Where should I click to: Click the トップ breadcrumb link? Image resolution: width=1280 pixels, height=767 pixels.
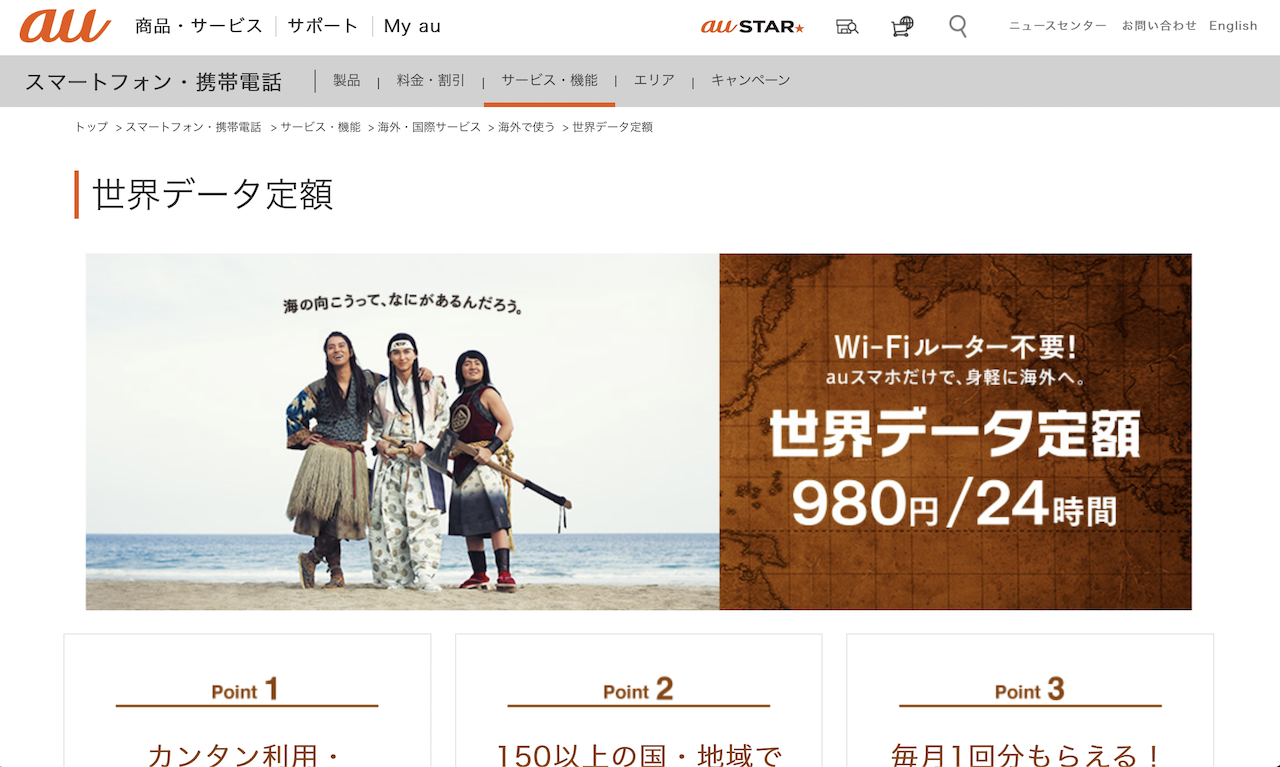[x=91, y=127]
